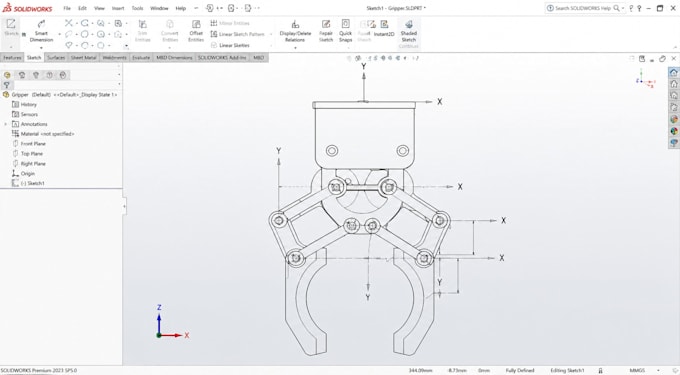Open the Smart Dimension dropdown arrow
Image resolution: width=680 pixels, height=375 pixels.
pos(41,47)
